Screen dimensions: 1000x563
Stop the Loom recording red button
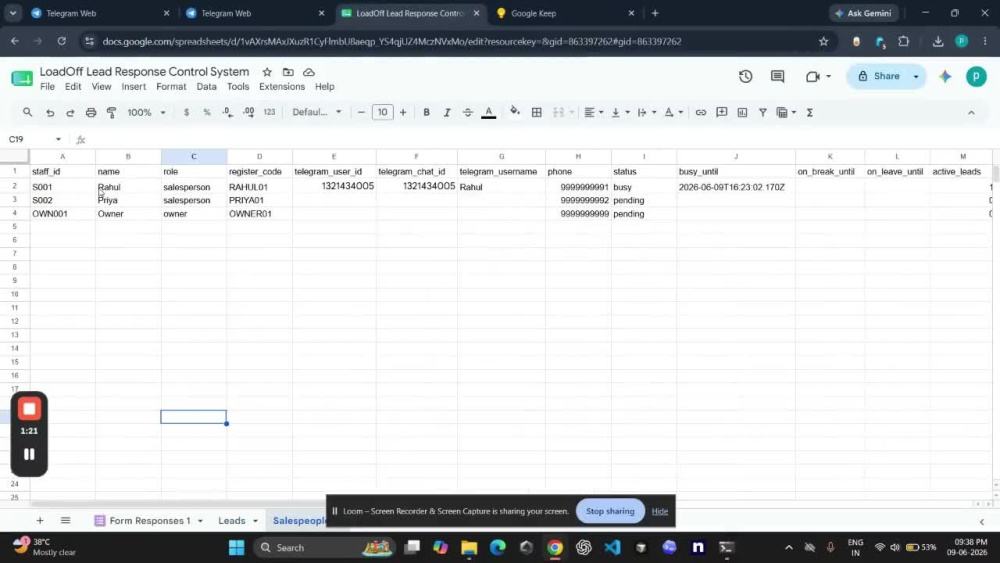click(x=29, y=409)
